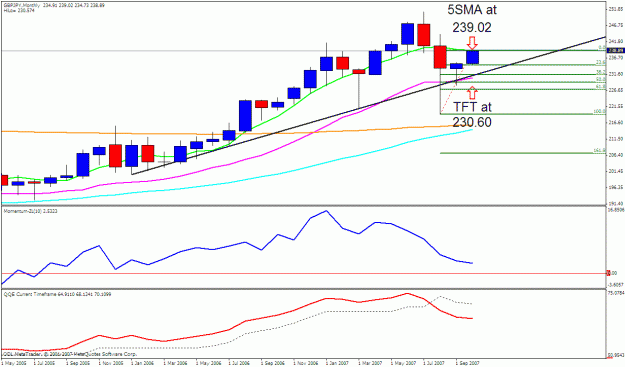Click the Momentum 0.00 level tag
The image size is (625, 367).
tap(612, 273)
